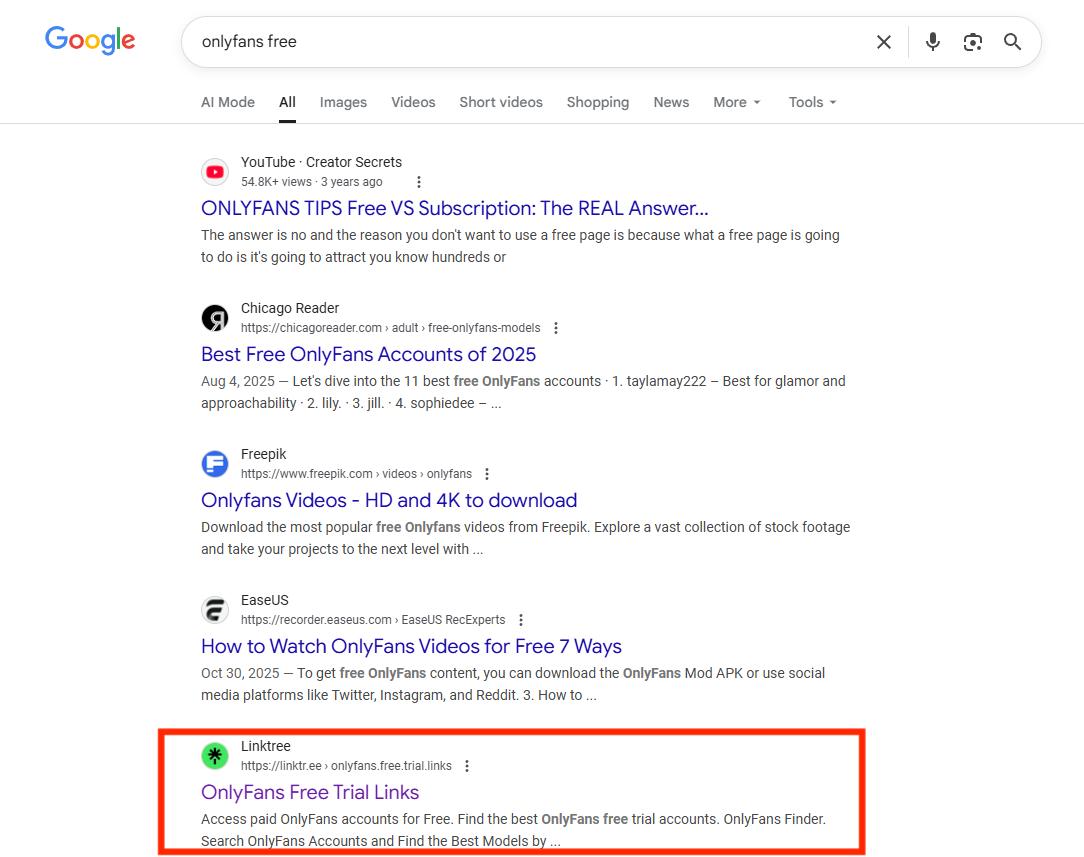Clear the search box with the X icon

point(884,42)
